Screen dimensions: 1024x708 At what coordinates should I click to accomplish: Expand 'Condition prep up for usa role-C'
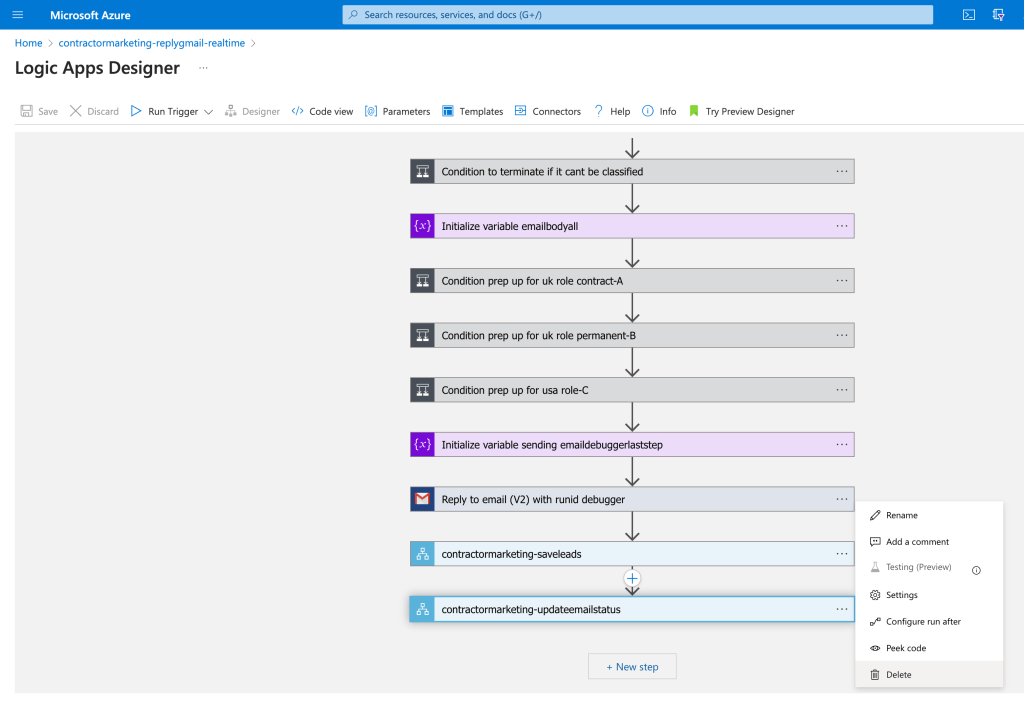click(x=632, y=390)
